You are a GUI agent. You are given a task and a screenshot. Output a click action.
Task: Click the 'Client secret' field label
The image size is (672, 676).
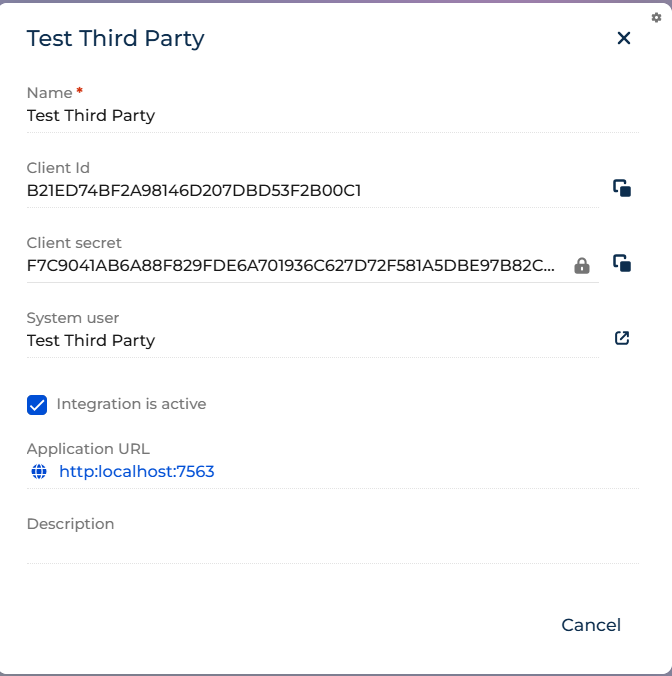click(74, 243)
